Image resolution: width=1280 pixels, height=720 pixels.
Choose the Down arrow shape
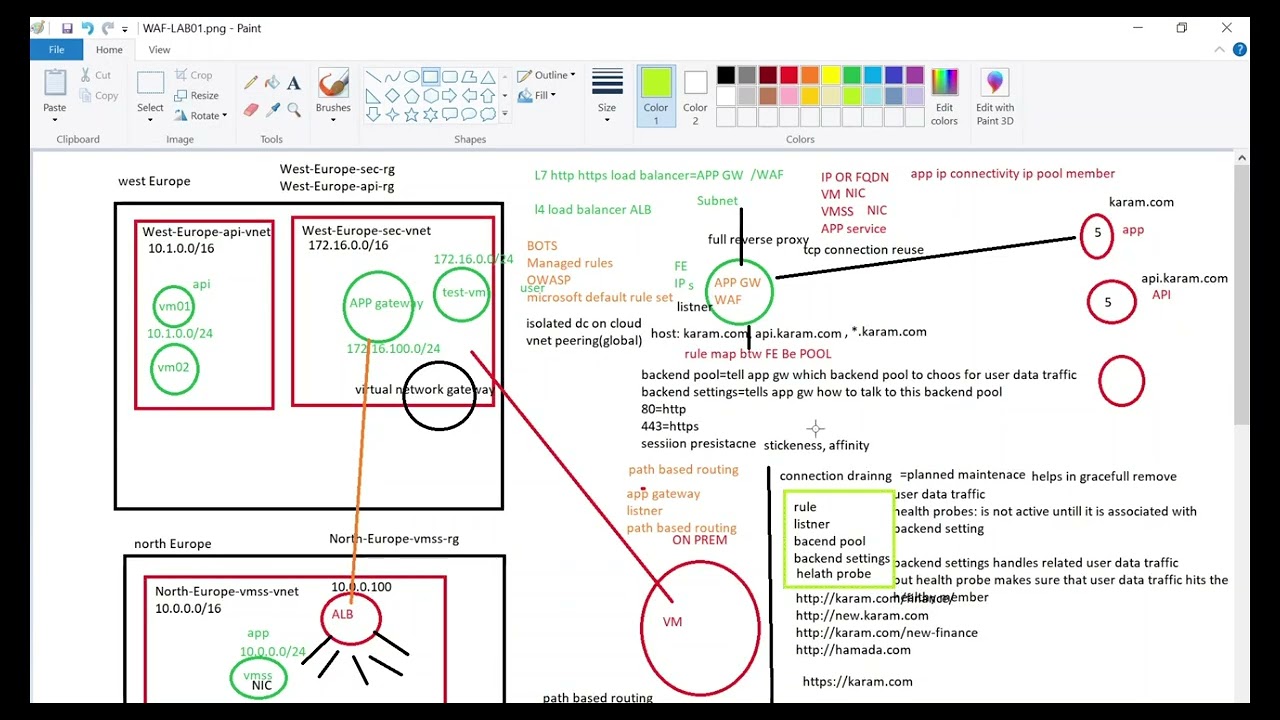coord(373,114)
